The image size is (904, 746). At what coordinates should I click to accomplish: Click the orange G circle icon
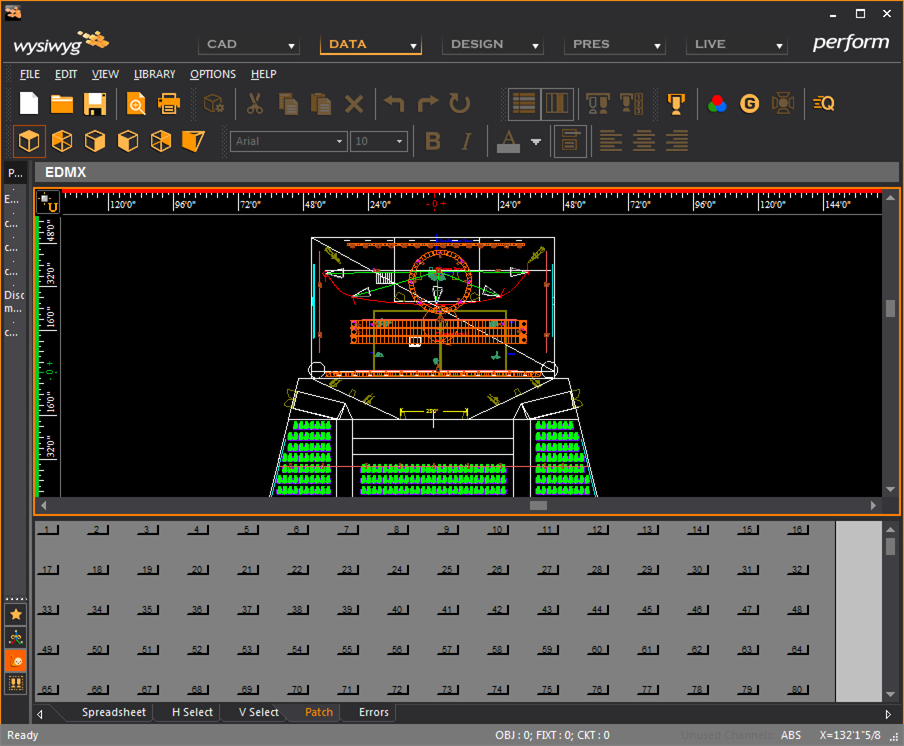point(749,103)
